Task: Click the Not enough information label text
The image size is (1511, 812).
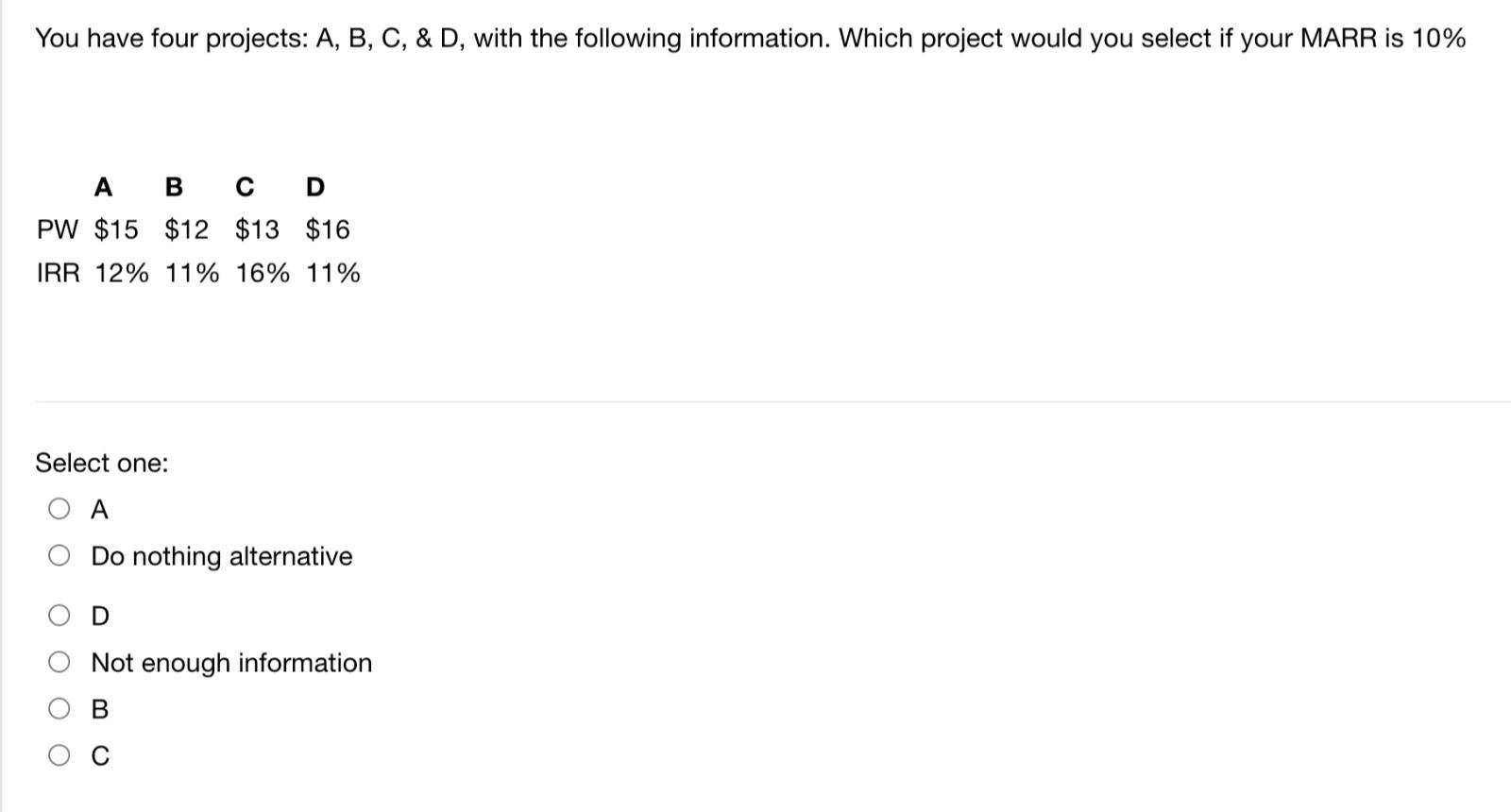Action: coord(231,662)
